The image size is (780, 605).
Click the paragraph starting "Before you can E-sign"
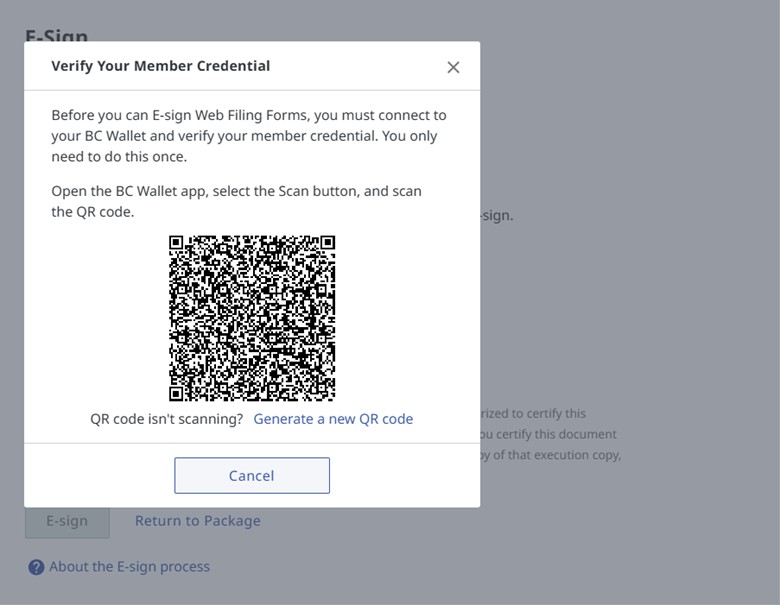(248, 136)
